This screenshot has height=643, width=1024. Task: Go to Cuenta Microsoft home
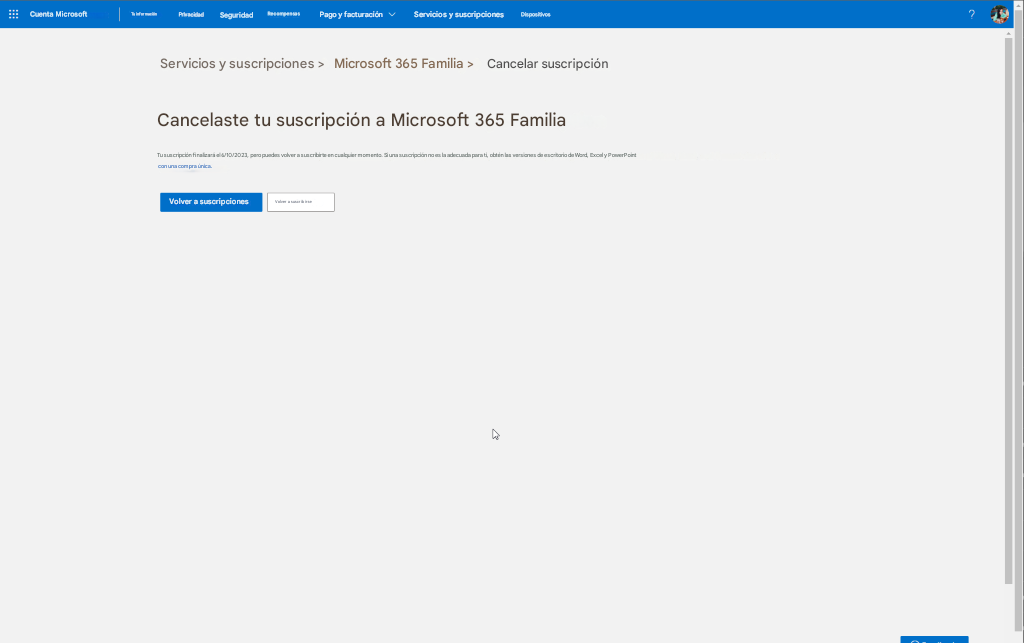[58, 14]
